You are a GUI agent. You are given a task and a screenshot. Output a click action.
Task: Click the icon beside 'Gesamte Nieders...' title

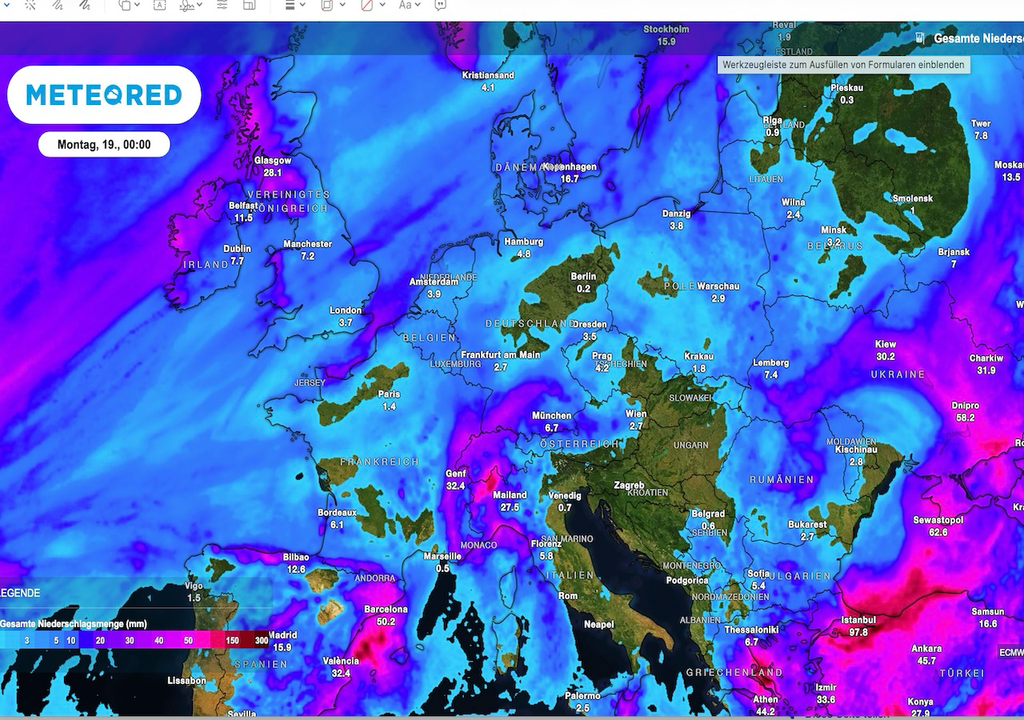920,38
